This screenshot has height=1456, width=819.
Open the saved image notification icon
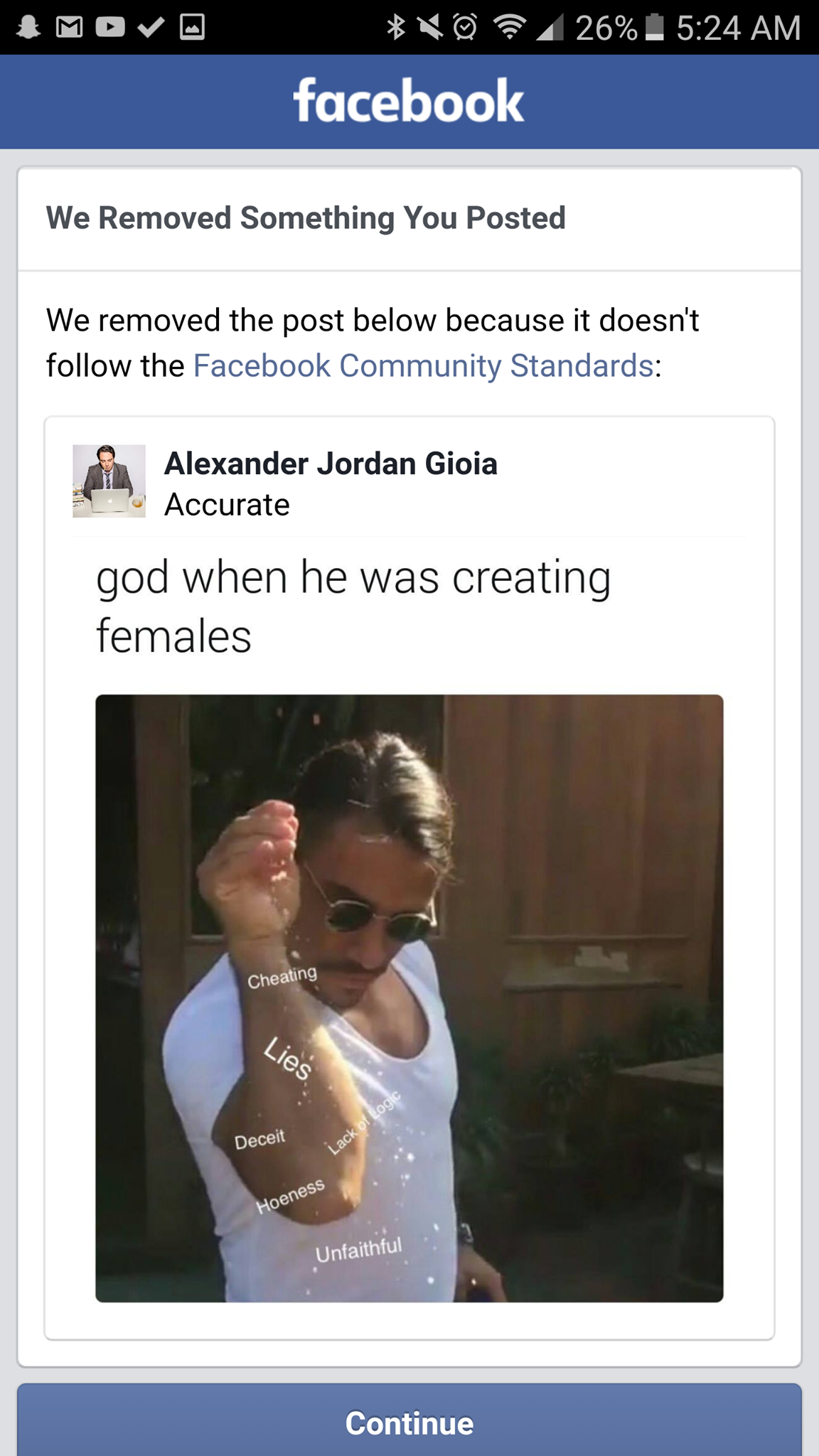tap(192, 27)
